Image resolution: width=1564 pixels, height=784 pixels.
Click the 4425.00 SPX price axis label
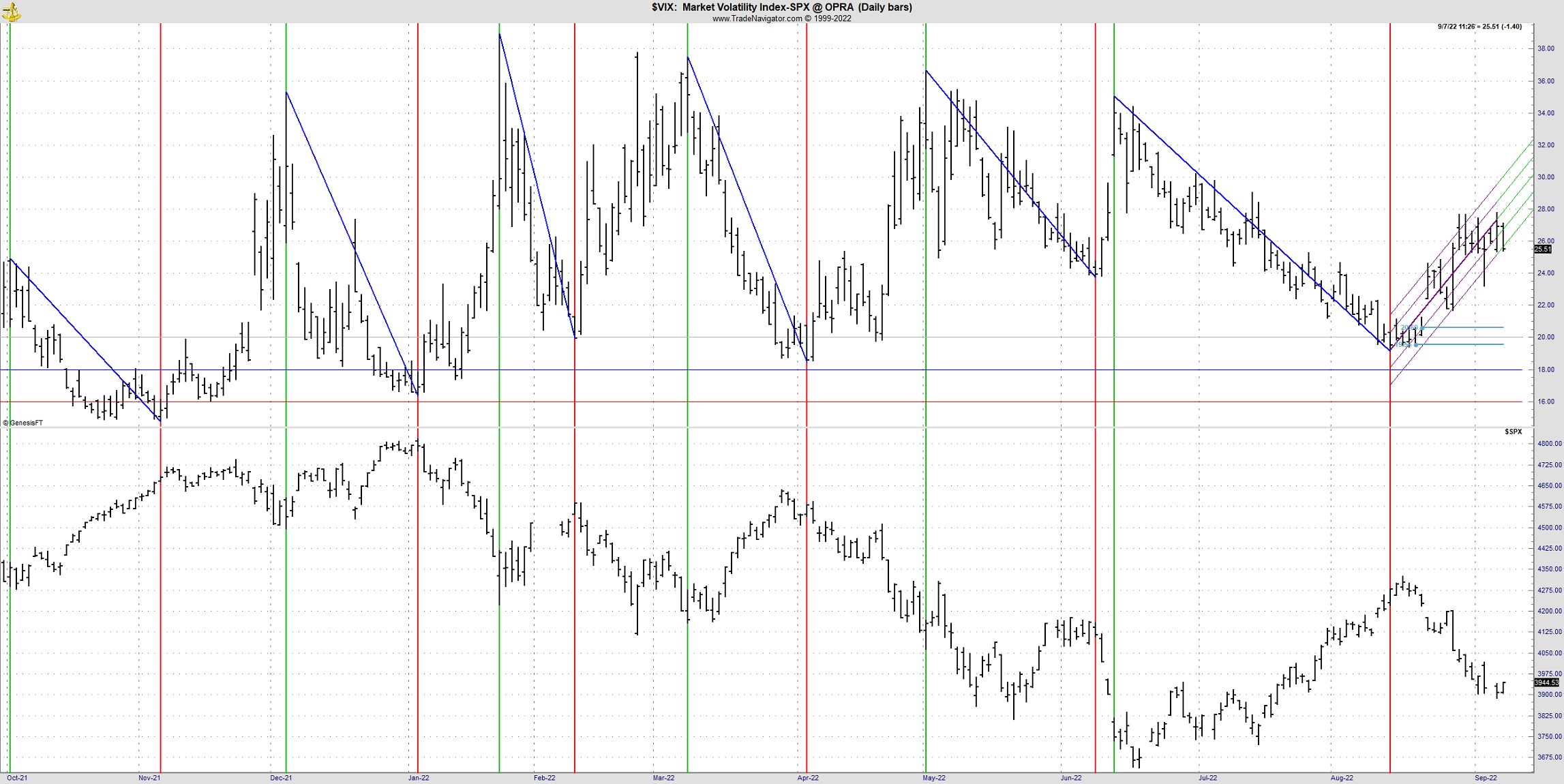point(1549,548)
